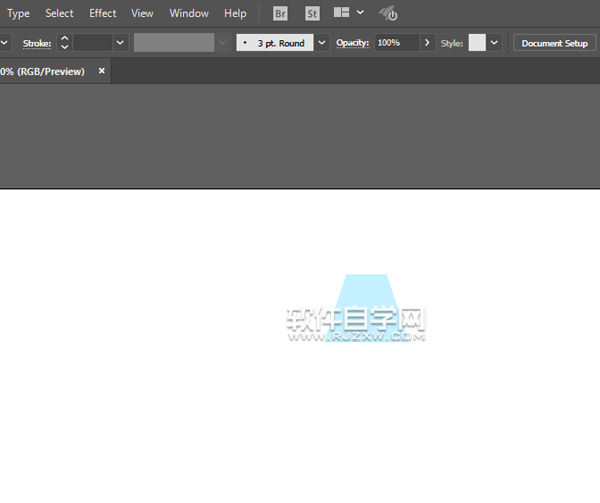Open the Select menu
Screen dimensions: 600x503
tap(59, 14)
